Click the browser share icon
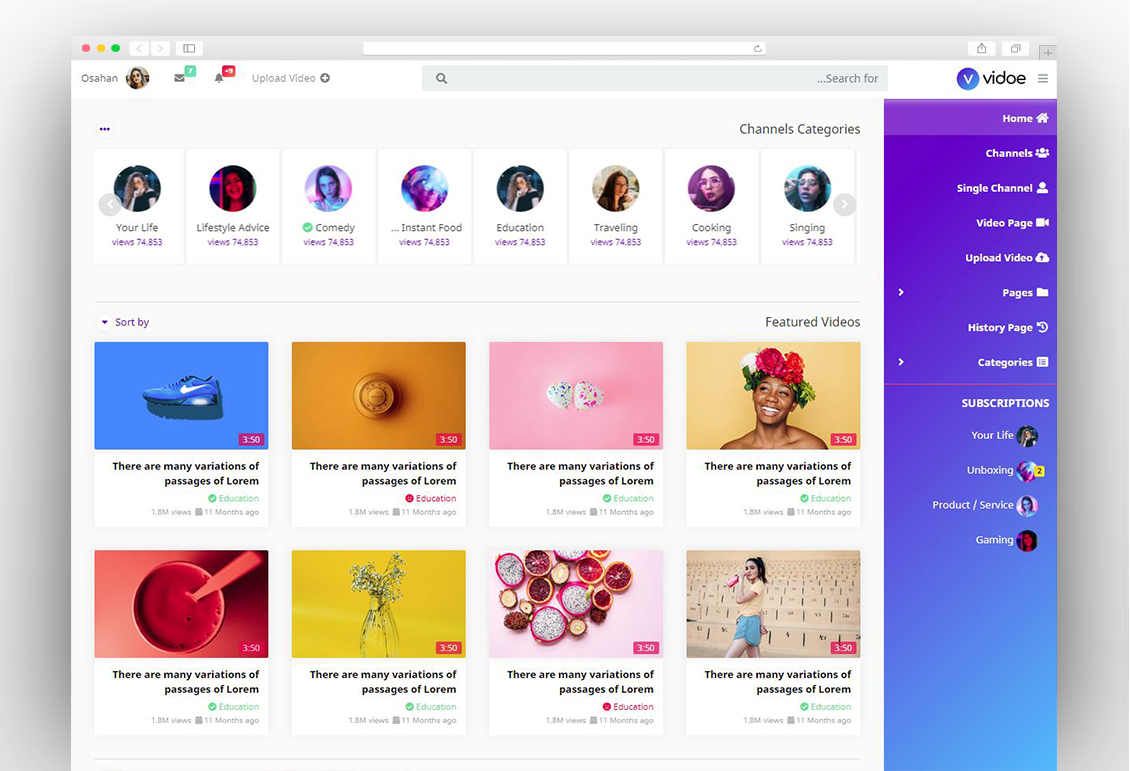1130x771 pixels. point(981,48)
